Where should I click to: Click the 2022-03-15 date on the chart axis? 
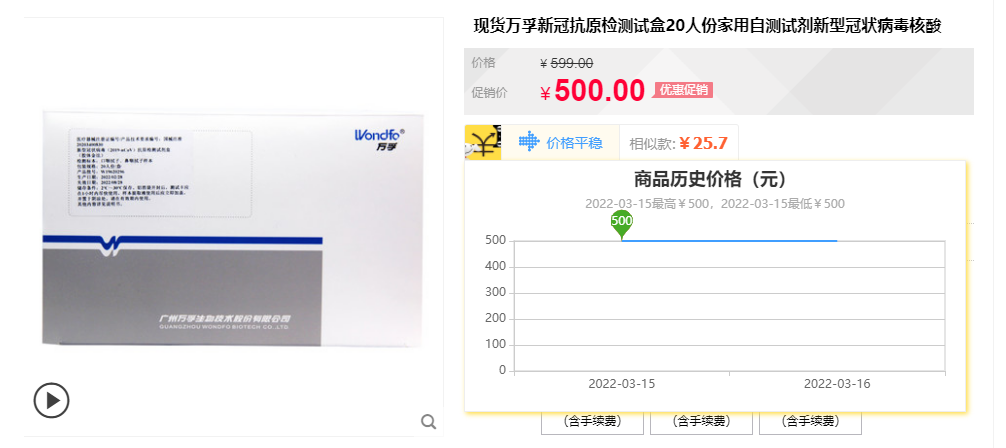(622, 384)
